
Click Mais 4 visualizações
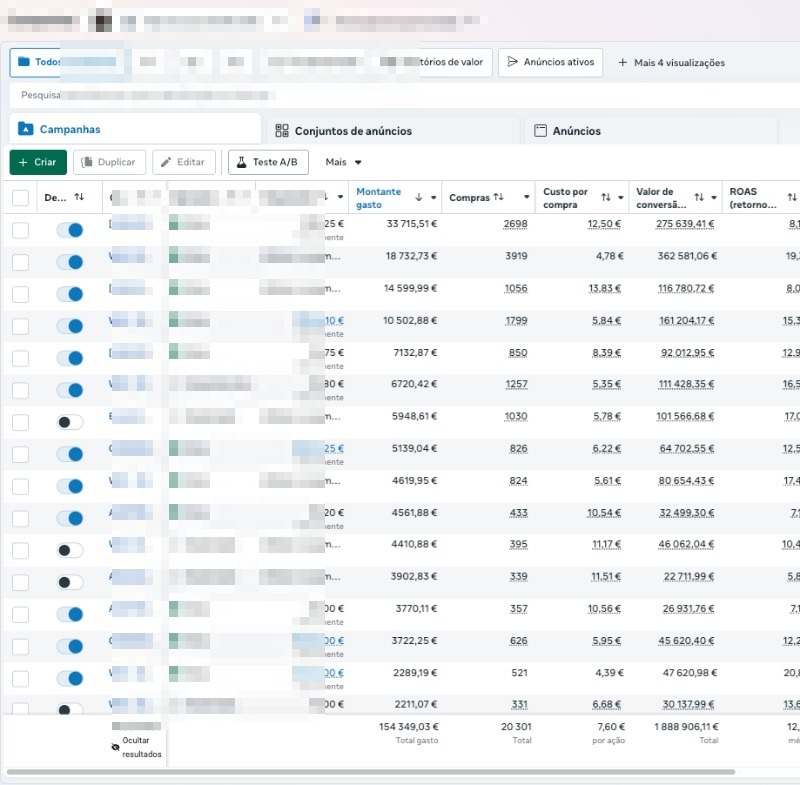point(671,63)
